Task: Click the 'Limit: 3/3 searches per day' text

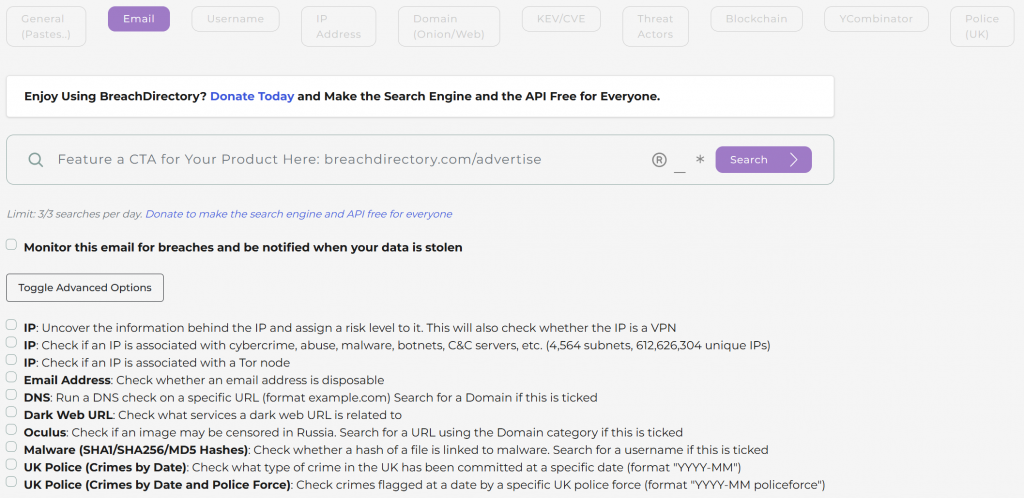Action: tap(74, 214)
